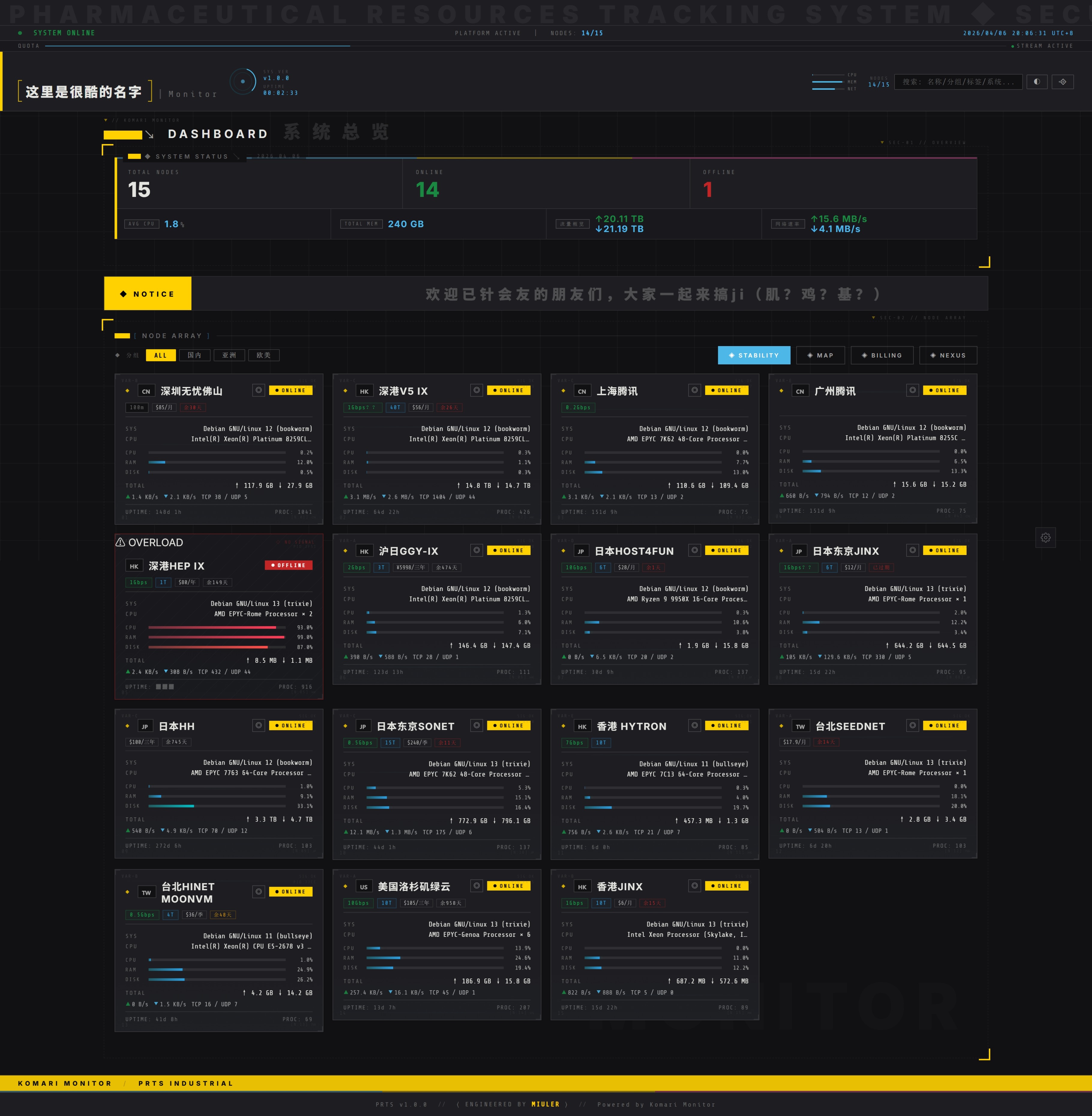Screen dimensions: 1092x1116
Task: Click the round detail icon on 日本HOST4FUN card
Action: (x=695, y=550)
